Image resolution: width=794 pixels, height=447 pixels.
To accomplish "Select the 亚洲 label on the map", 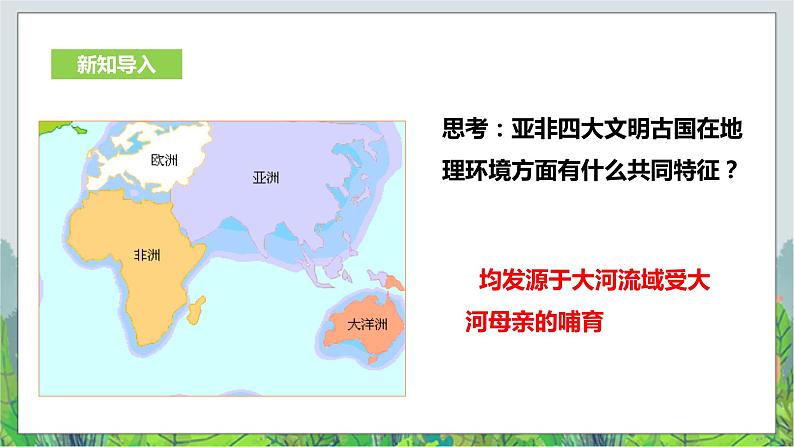I will pyautogui.click(x=265, y=178).
